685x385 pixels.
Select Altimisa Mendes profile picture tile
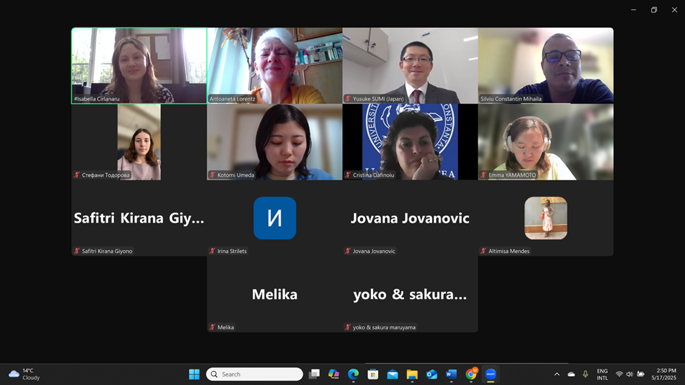[x=546, y=218]
